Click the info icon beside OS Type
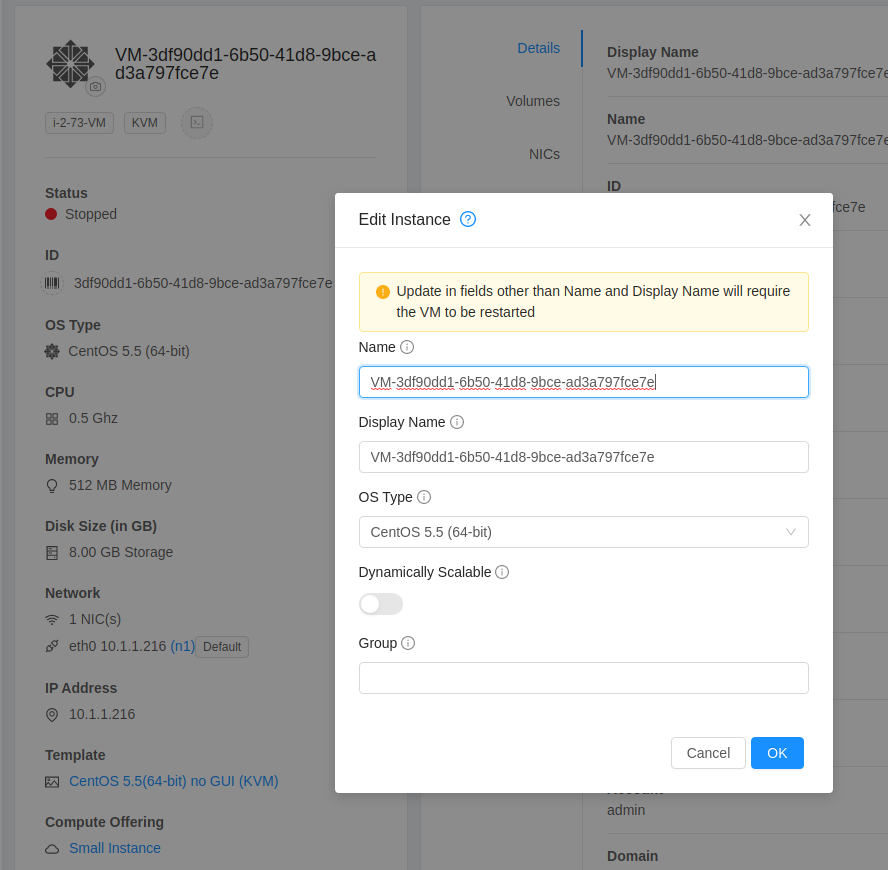This screenshot has height=870, width=888. click(x=423, y=497)
